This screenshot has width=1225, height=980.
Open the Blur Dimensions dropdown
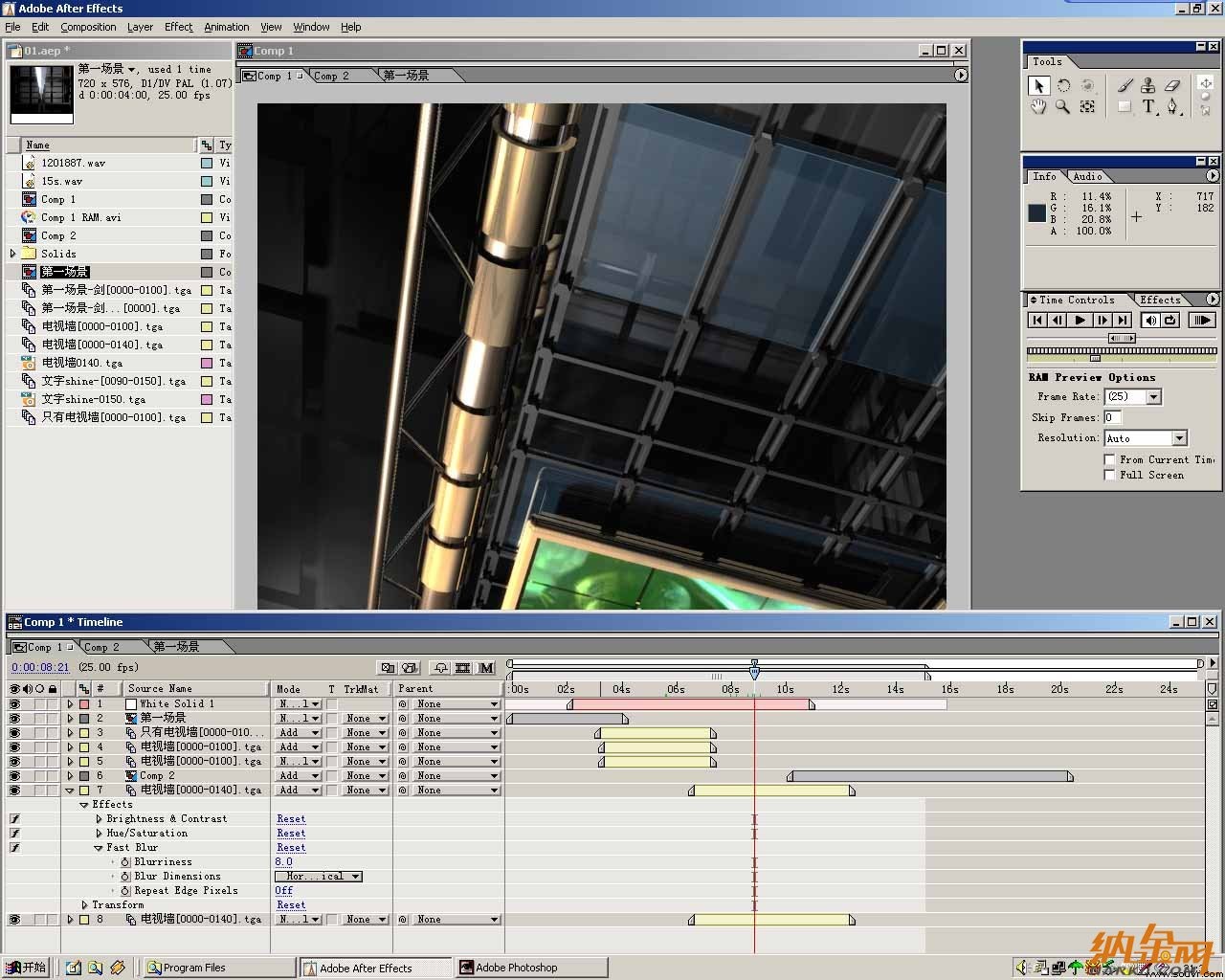(319, 876)
